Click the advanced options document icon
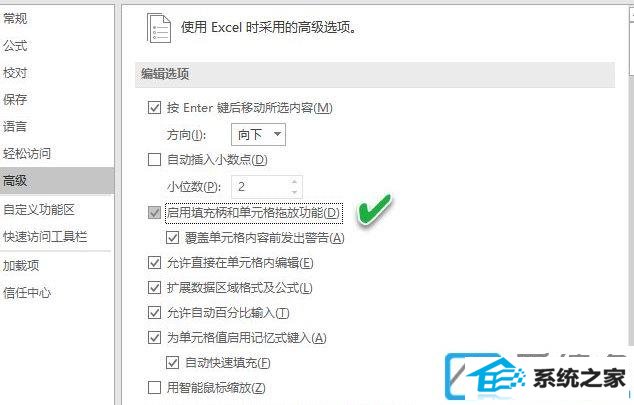634x405 pixels. point(158,28)
